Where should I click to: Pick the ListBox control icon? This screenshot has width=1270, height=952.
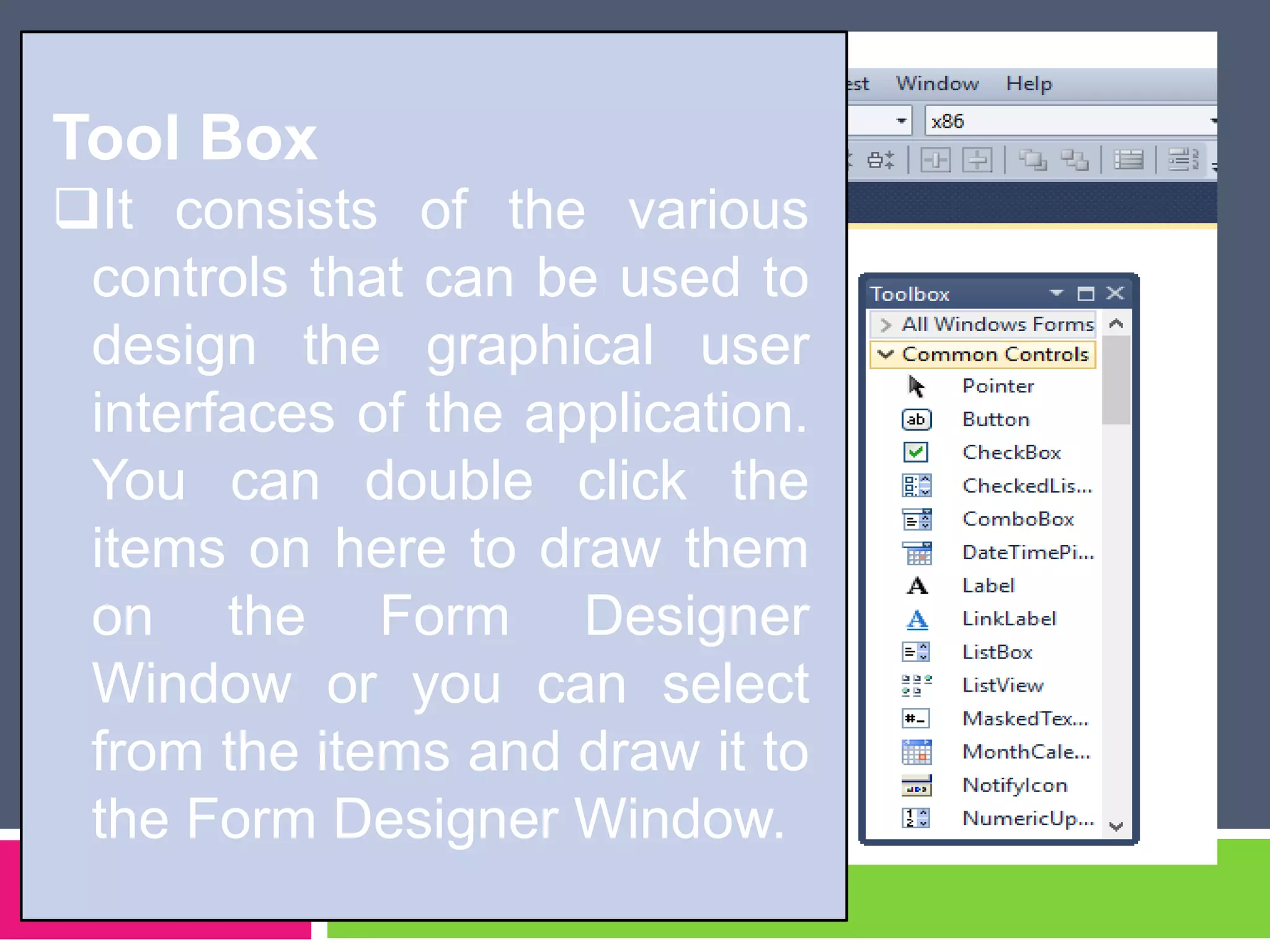click(x=916, y=652)
